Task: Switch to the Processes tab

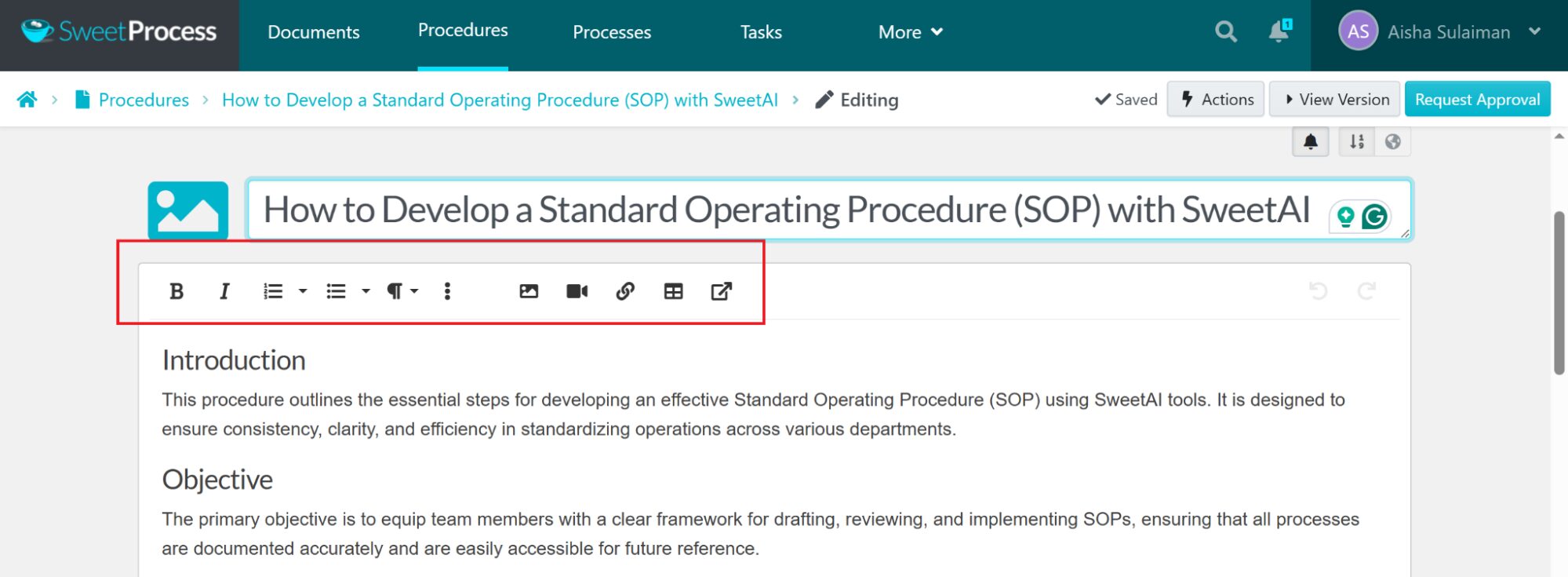Action: [x=611, y=32]
